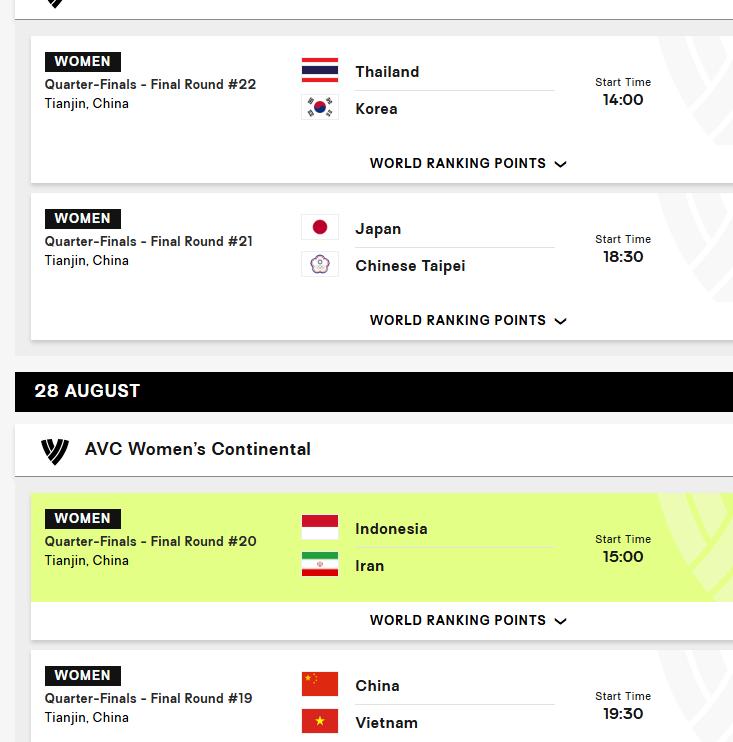The height and width of the screenshot is (742, 733).
Task: Expand World Ranking Points for Japan vs Chinese Taipei
Action: (x=468, y=320)
